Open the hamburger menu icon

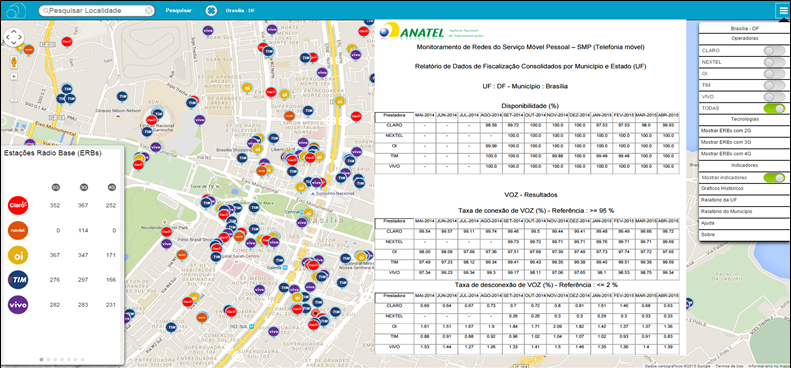[782, 10]
